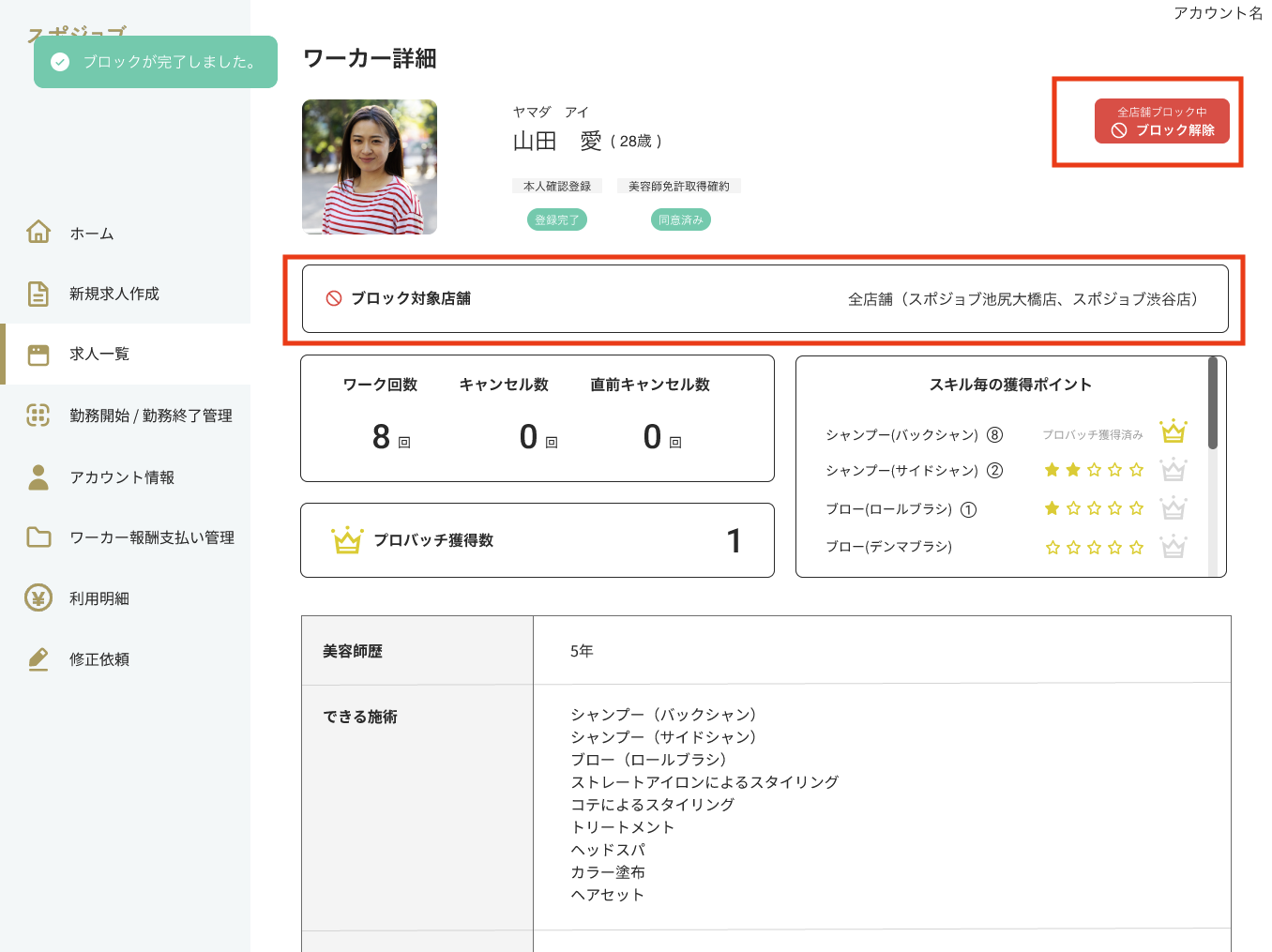Open 求人一覧 in the sidebar menu
The image size is (1272, 952).
(99, 355)
